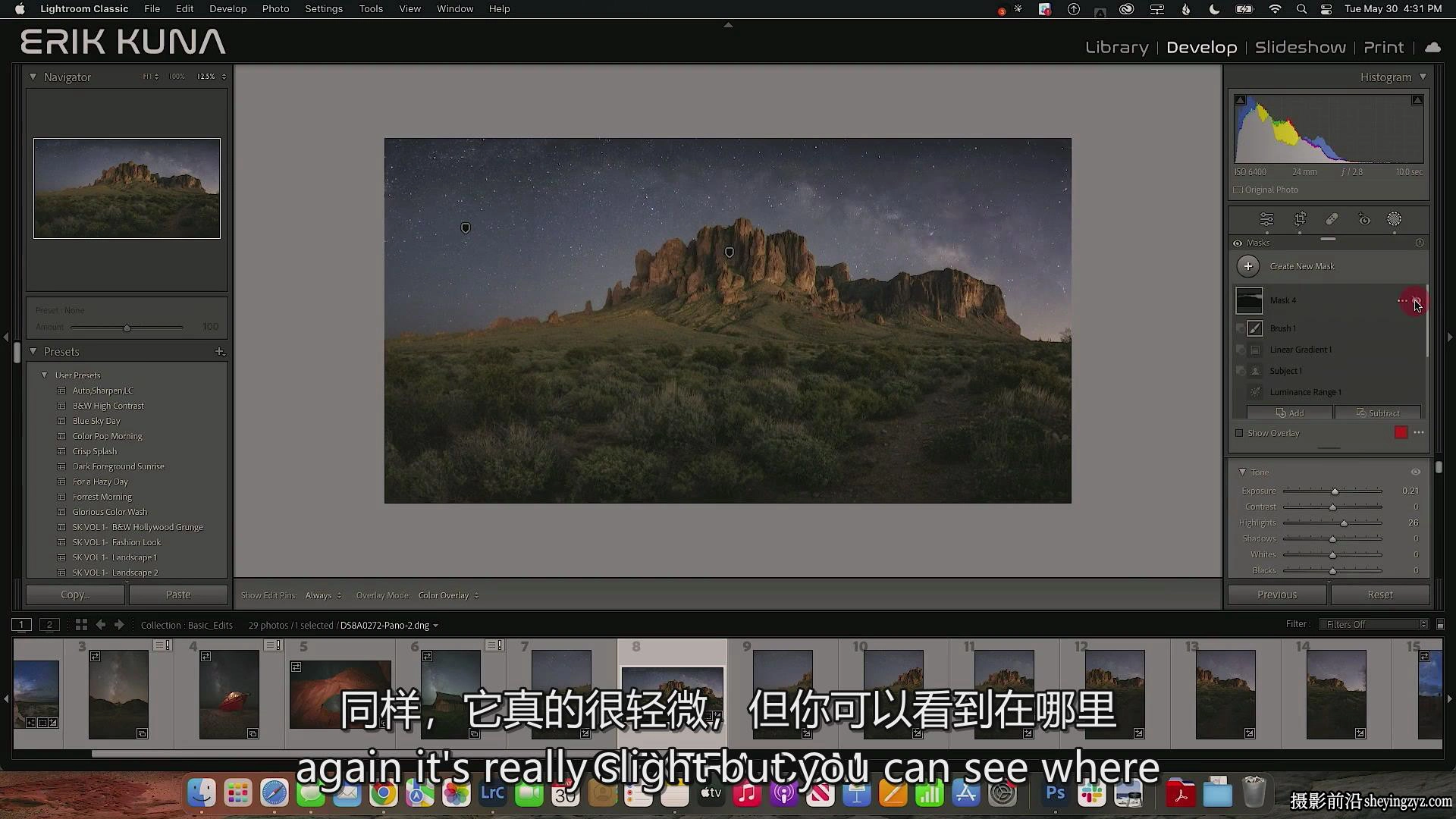This screenshot has height=819, width=1456.
Task: Select the Healing bandage tool
Action: click(x=1332, y=219)
